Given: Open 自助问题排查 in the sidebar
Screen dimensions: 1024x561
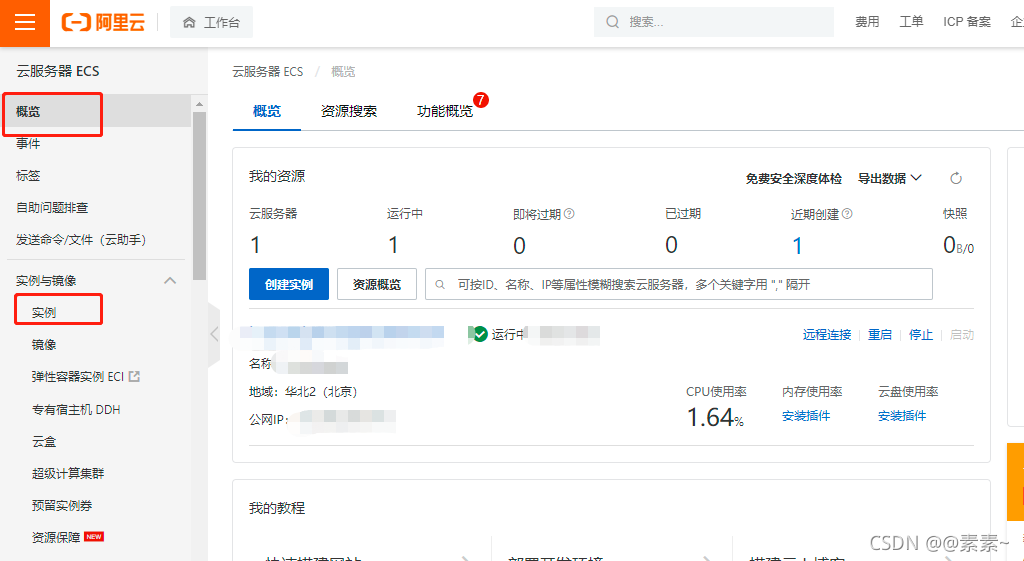Looking at the screenshot, I should click(x=52, y=208).
